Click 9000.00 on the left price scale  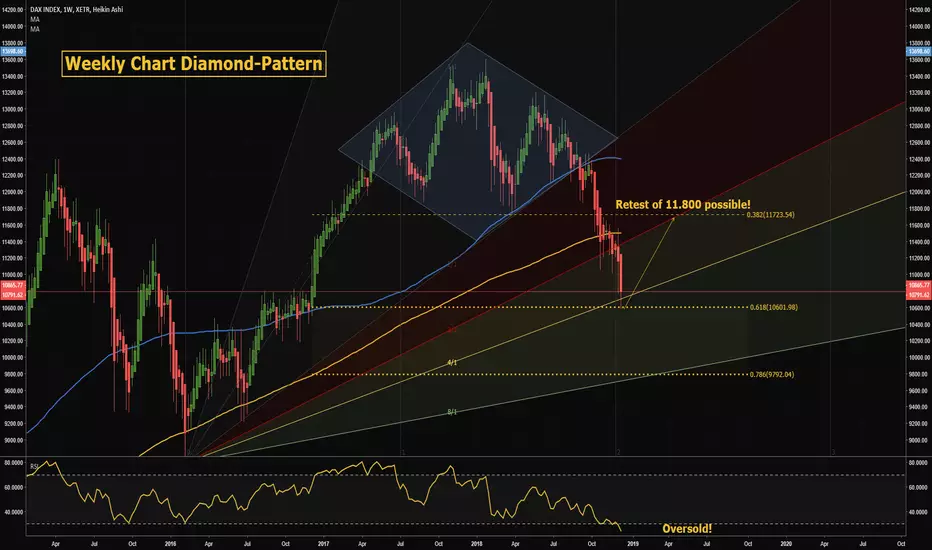click(x=14, y=441)
